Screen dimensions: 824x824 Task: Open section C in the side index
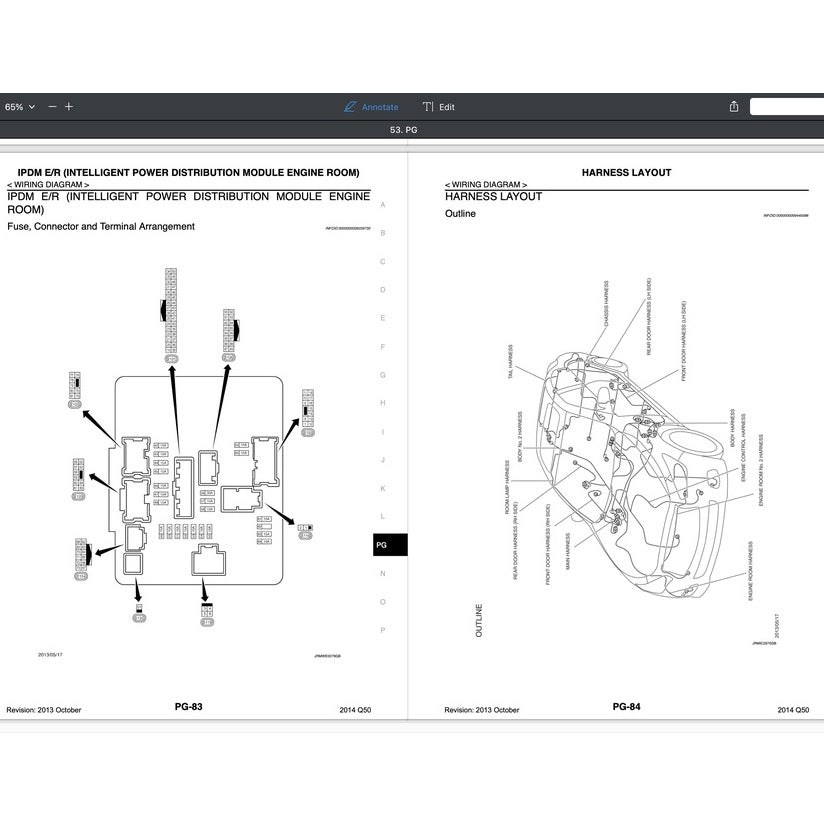(382, 260)
